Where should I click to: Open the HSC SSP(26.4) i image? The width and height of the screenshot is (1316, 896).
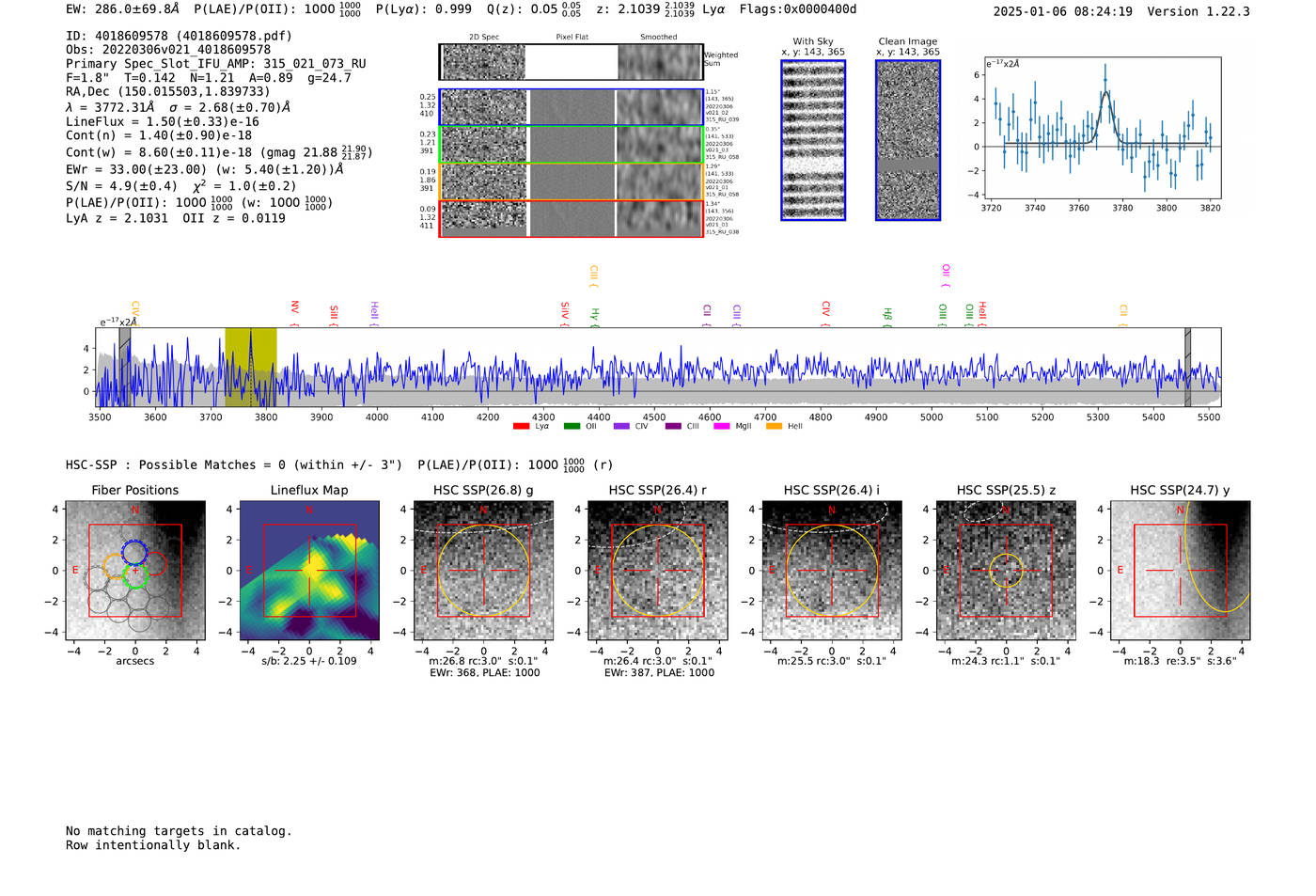point(832,571)
